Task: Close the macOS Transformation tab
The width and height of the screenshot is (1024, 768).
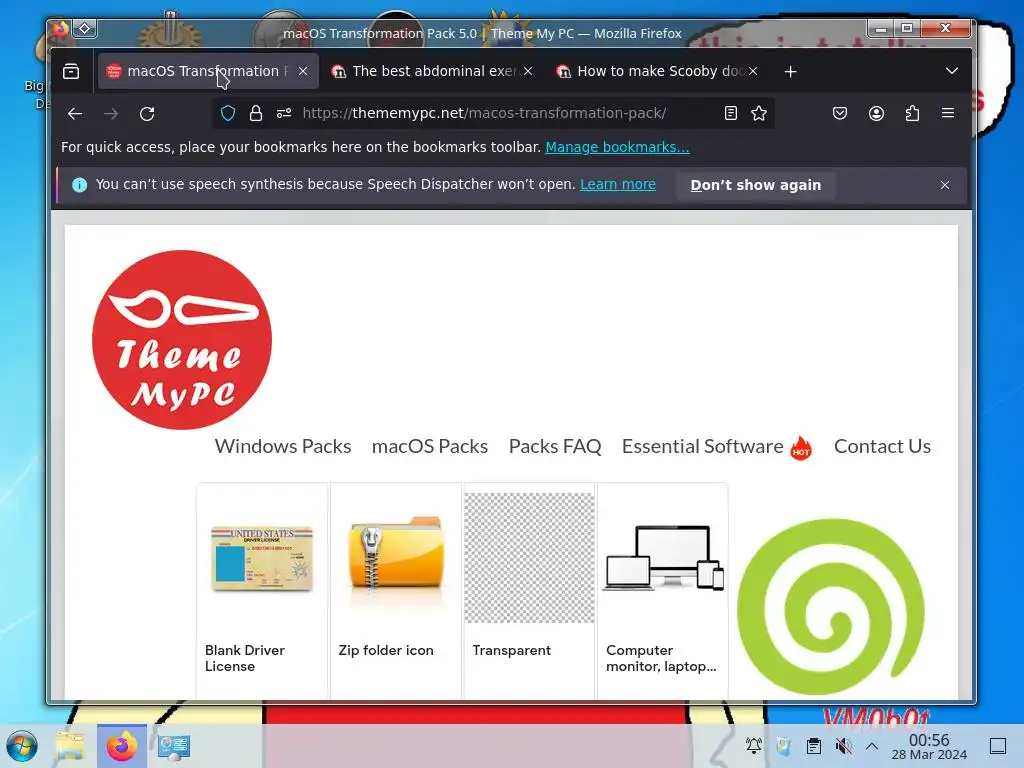Action: pos(303,71)
